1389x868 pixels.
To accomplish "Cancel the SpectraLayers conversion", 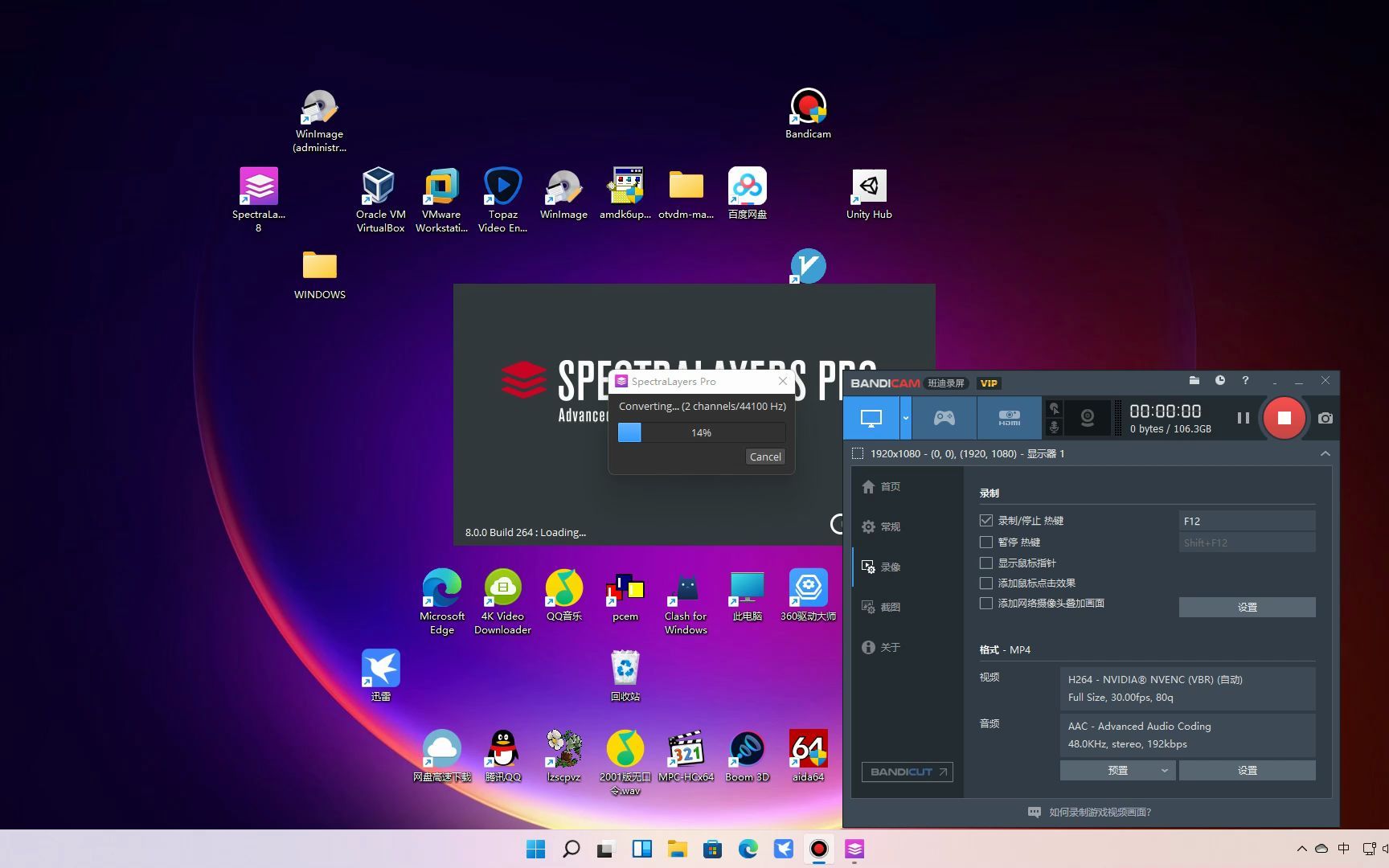I will 765,457.
